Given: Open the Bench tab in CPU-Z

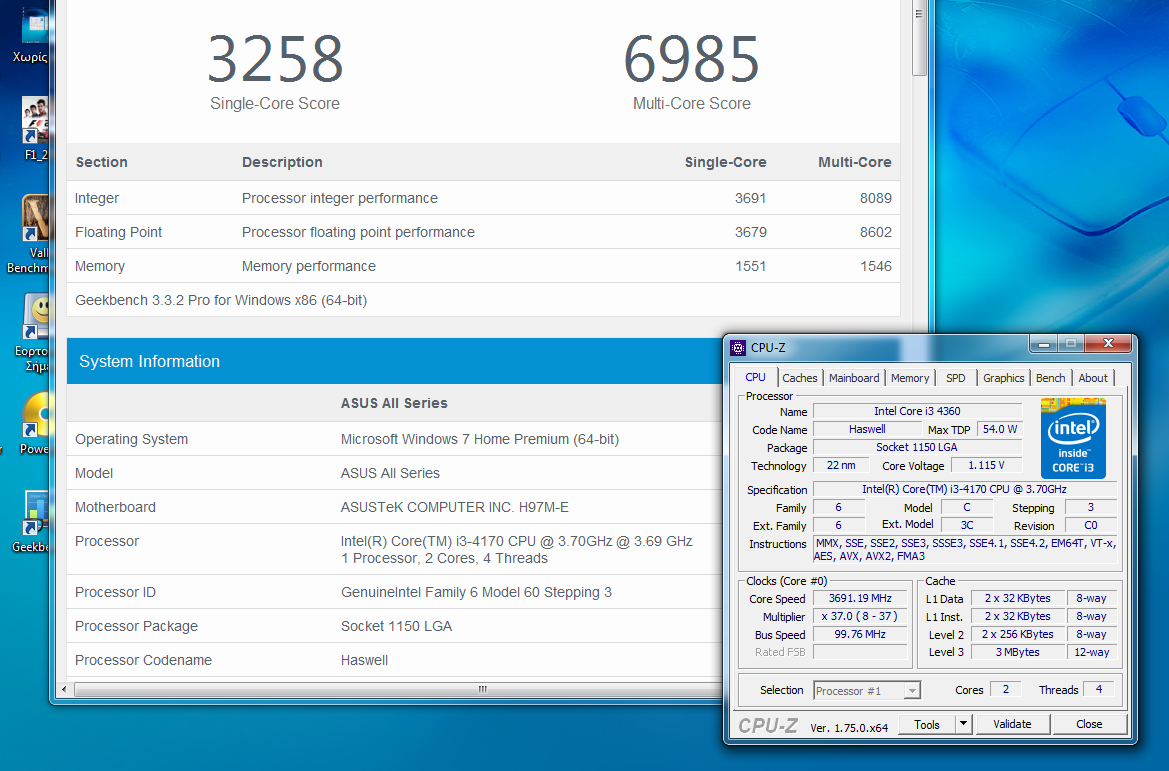Looking at the screenshot, I should pos(1050,378).
